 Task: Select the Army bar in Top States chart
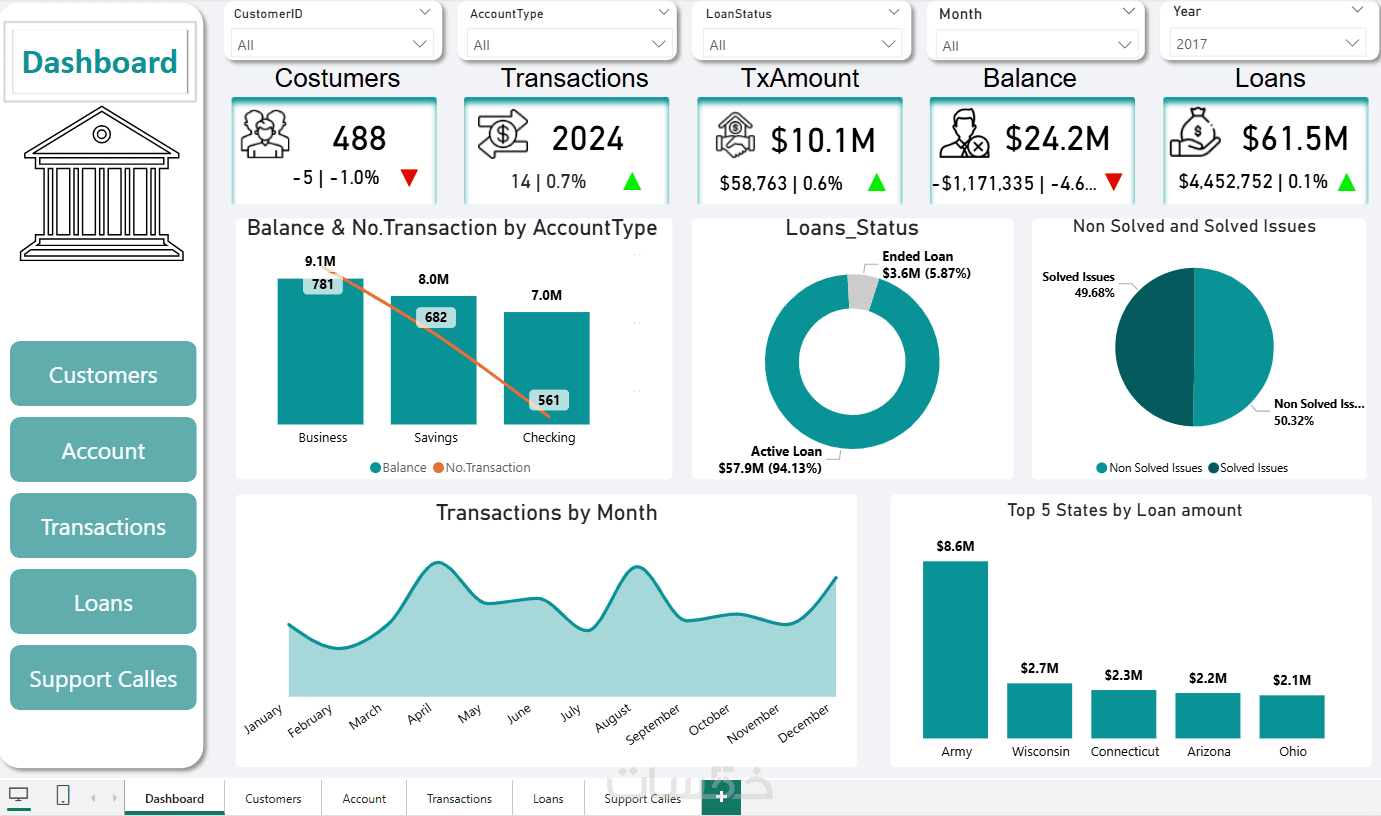[955, 650]
